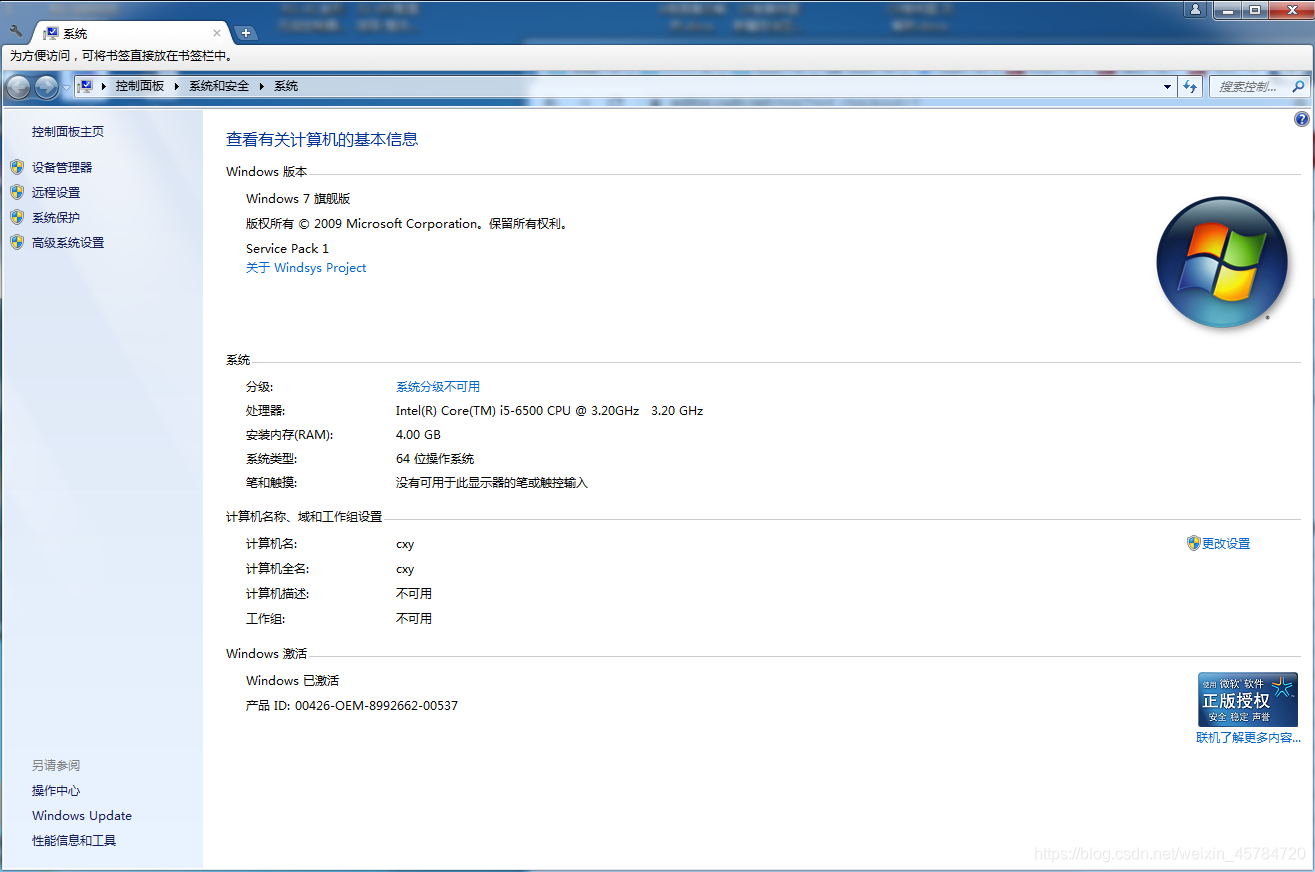This screenshot has width=1315, height=872.
Task: Open 控制面板主页 link
Action: point(68,132)
